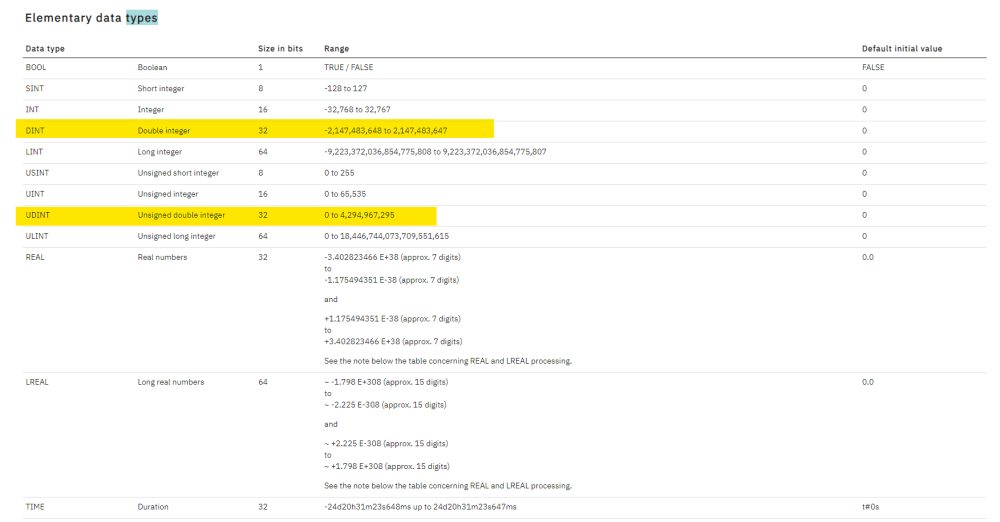Click the 'Default initial value' column header
This screenshot has width=1000, height=522.
(901, 48)
